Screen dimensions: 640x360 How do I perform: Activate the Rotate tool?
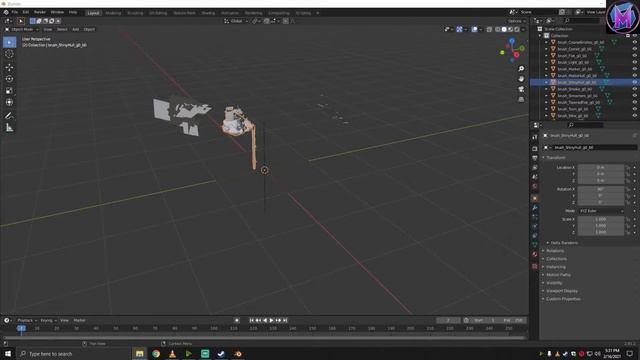[9, 79]
